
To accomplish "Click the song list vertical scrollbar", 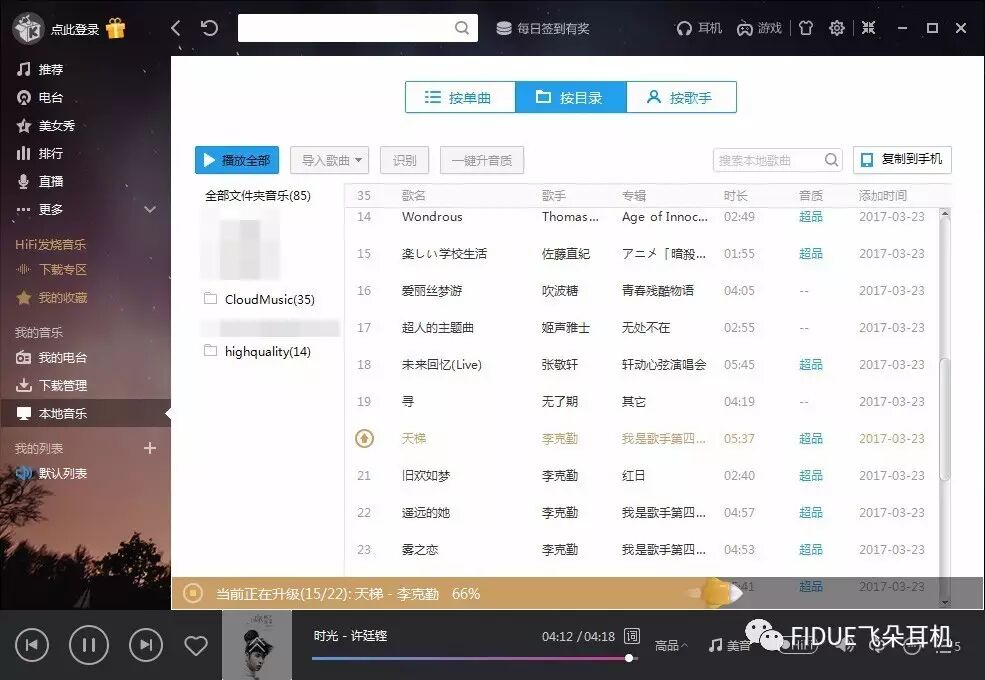I will pos(944,419).
